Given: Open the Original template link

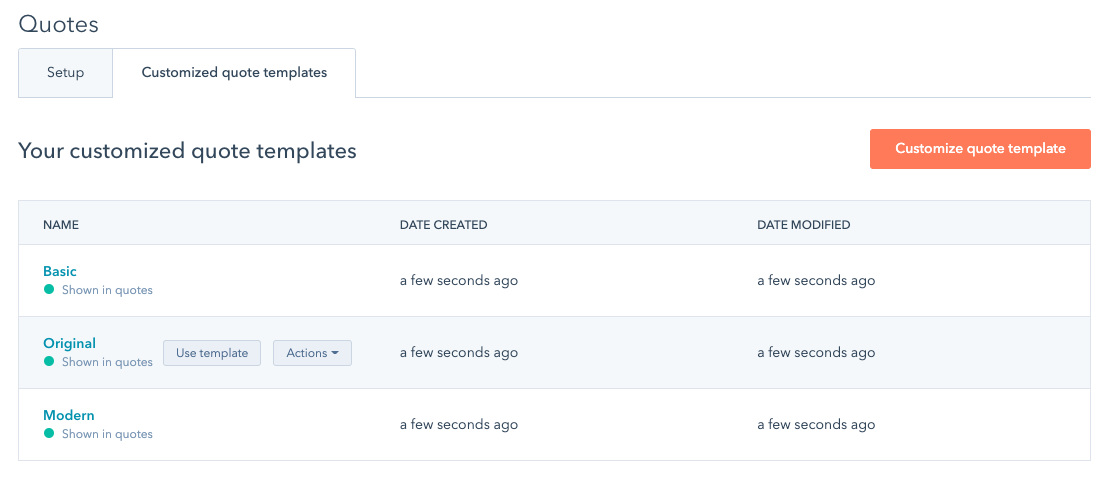Looking at the screenshot, I should point(69,343).
